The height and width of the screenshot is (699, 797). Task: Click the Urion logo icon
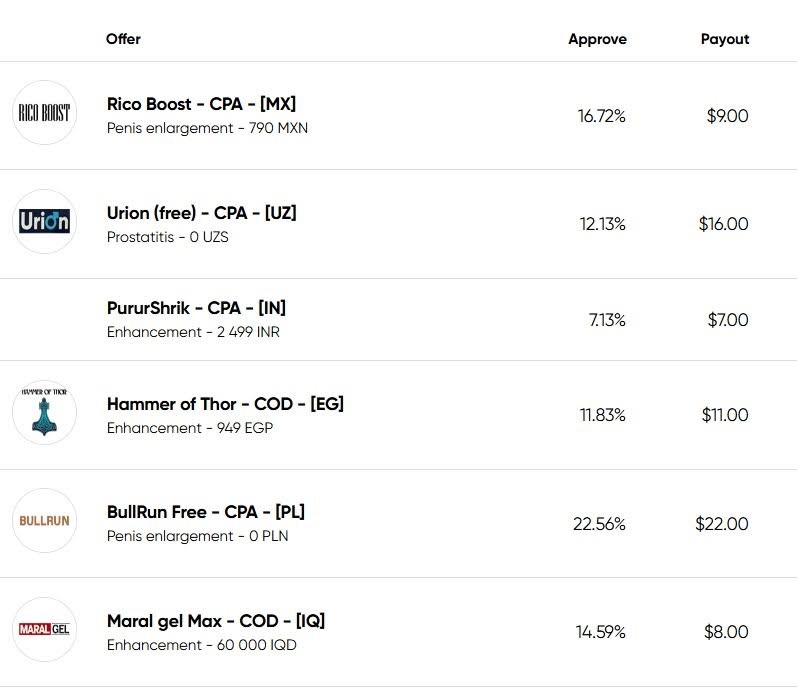44,221
